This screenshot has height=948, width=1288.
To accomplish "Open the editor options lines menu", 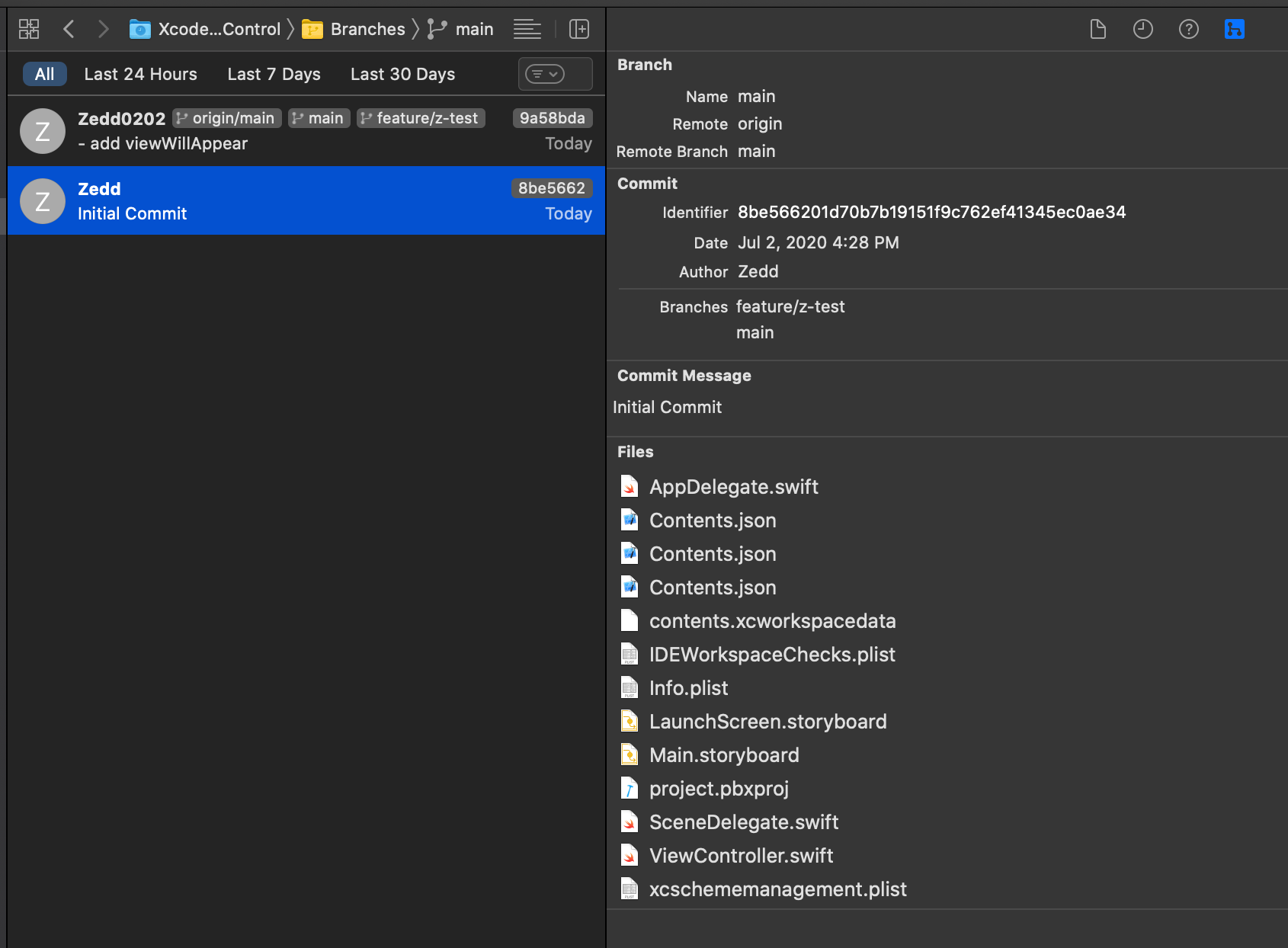I will [527, 29].
